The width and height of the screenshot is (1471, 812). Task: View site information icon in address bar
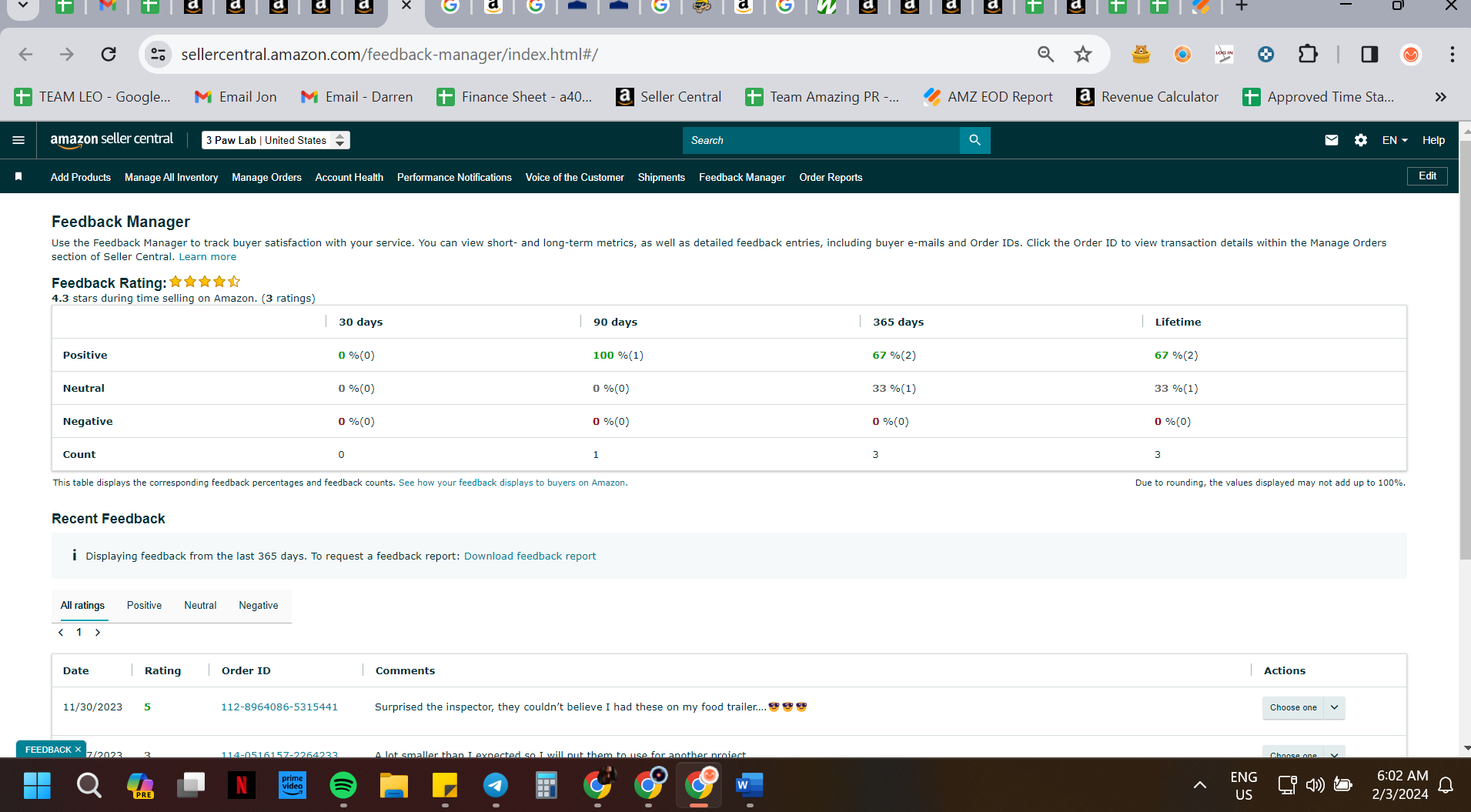[159, 54]
